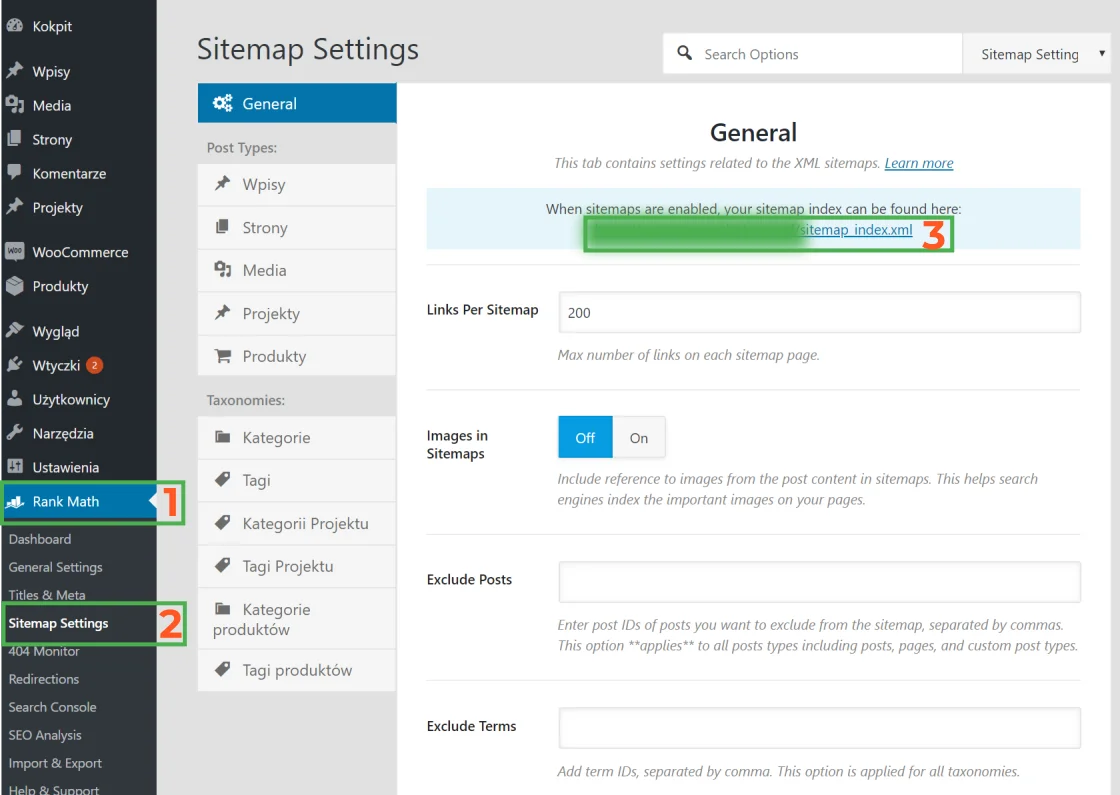Click the Links Per Sitemap field
1120x795 pixels.
(819, 312)
